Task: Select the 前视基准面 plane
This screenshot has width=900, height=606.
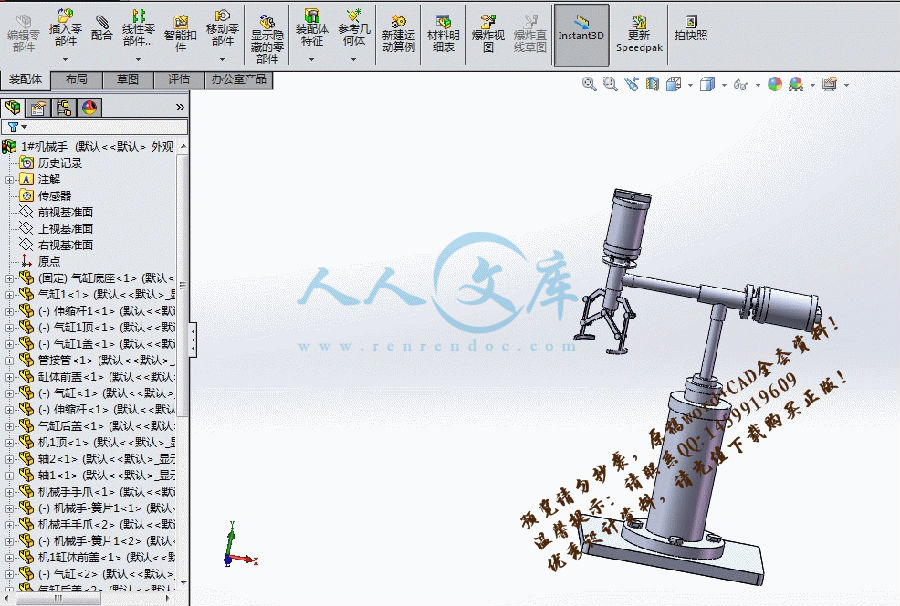Action: point(65,212)
